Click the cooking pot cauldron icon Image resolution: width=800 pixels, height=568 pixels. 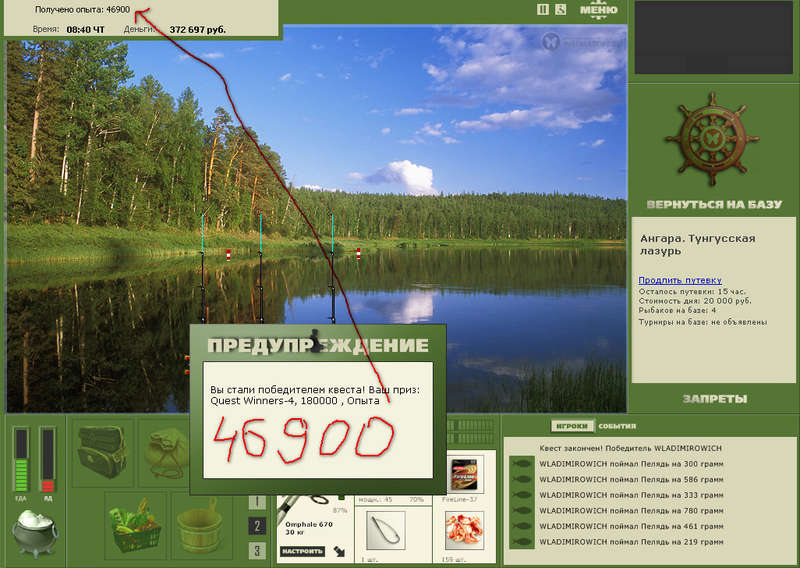point(34,533)
